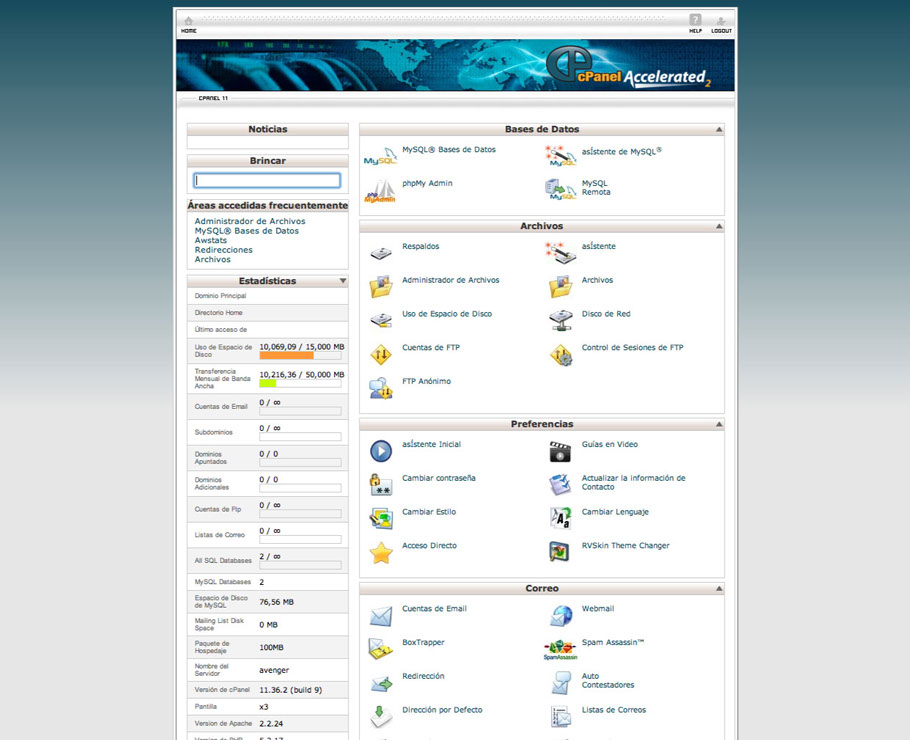Toggle the Estadísticas panel dropdown arrow
Viewport: 910px width, 740px height.
pyautogui.click(x=343, y=282)
